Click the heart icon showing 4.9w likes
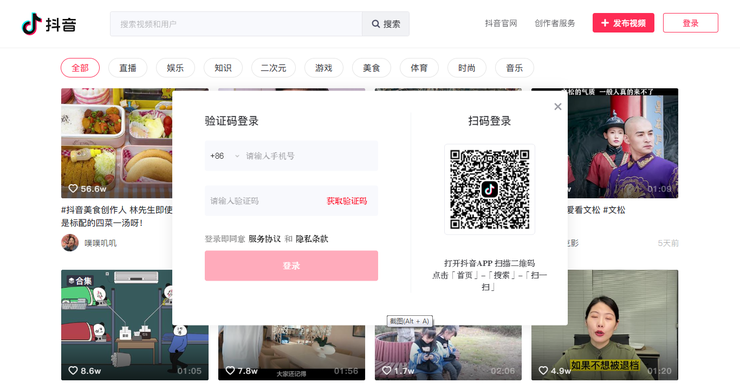The height and width of the screenshot is (383, 740). point(543,371)
